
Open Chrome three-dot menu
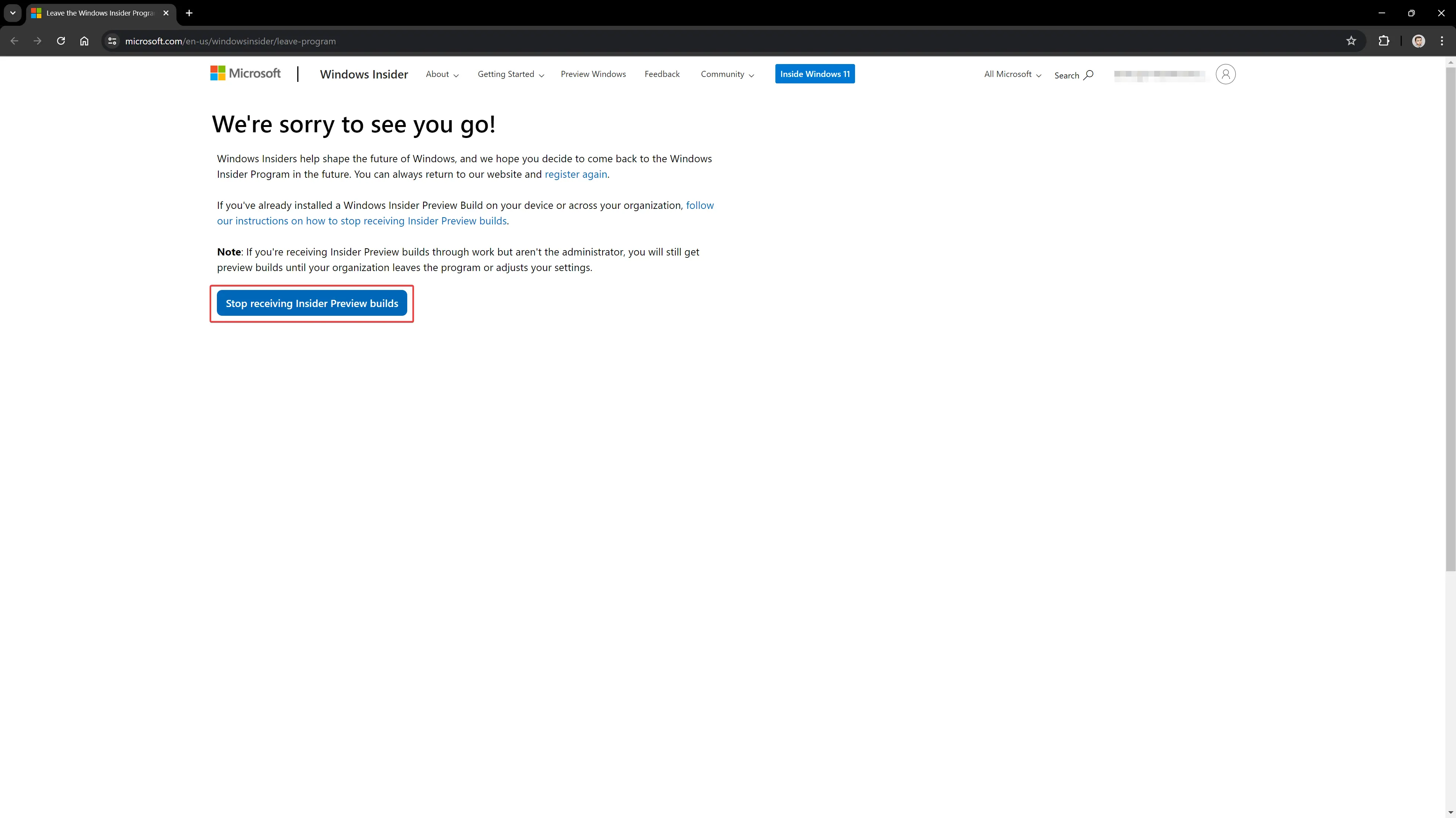click(x=1442, y=41)
